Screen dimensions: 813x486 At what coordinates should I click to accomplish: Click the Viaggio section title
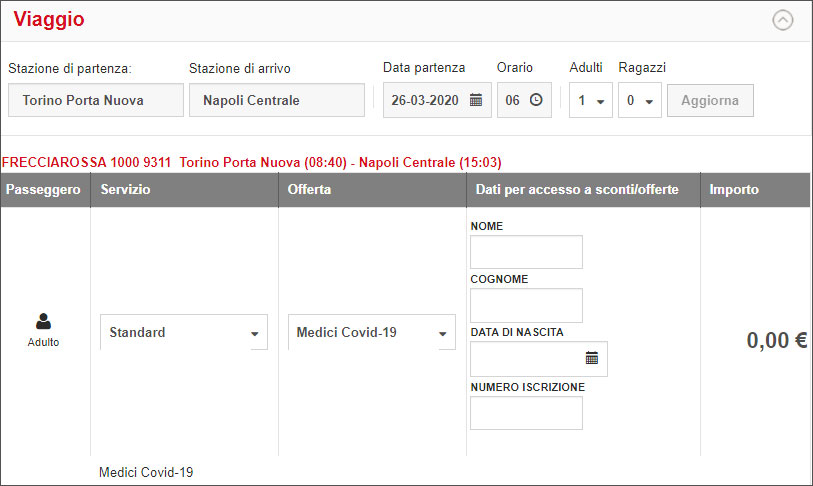coord(49,19)
